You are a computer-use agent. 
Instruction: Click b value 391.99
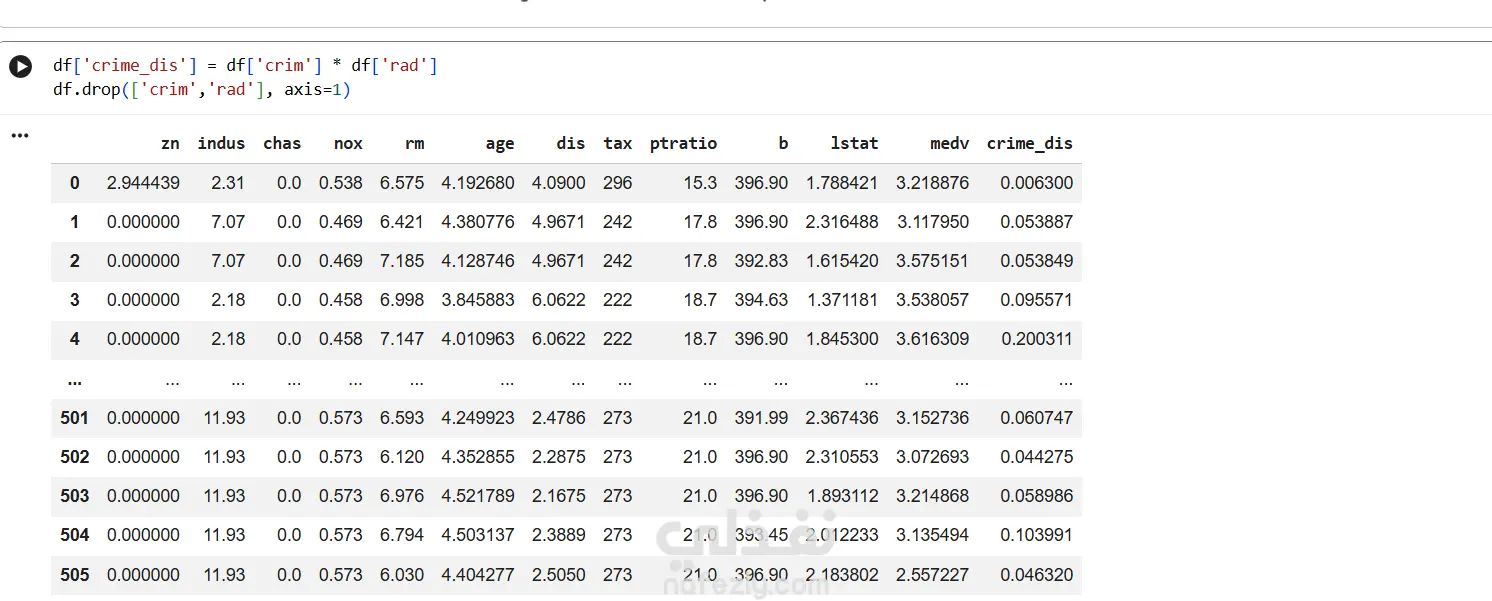pyautogui.click(x=761, y=418)
